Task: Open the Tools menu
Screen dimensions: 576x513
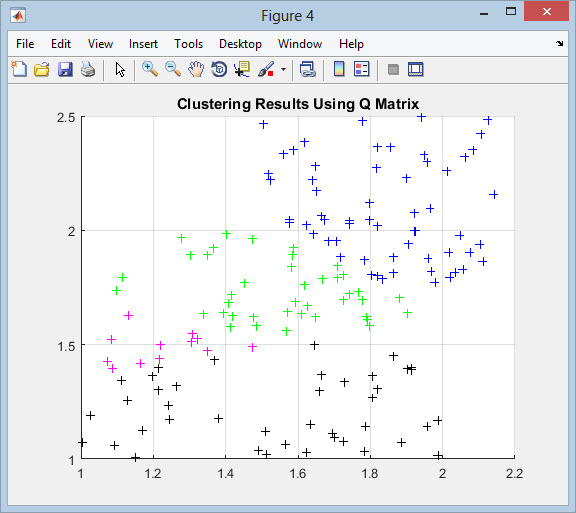Action: point(188,44)
